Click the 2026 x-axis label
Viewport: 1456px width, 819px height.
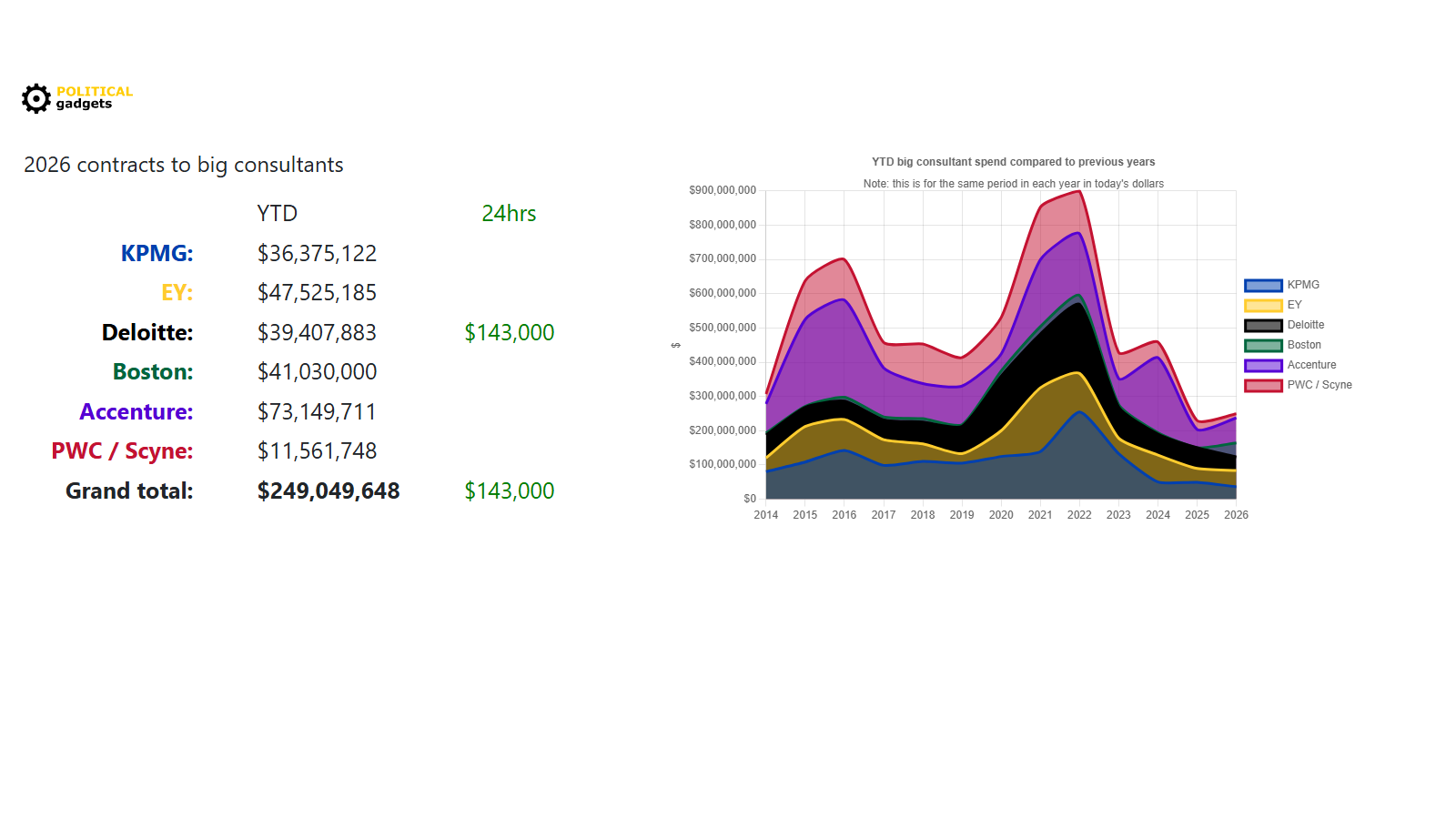1236,515
